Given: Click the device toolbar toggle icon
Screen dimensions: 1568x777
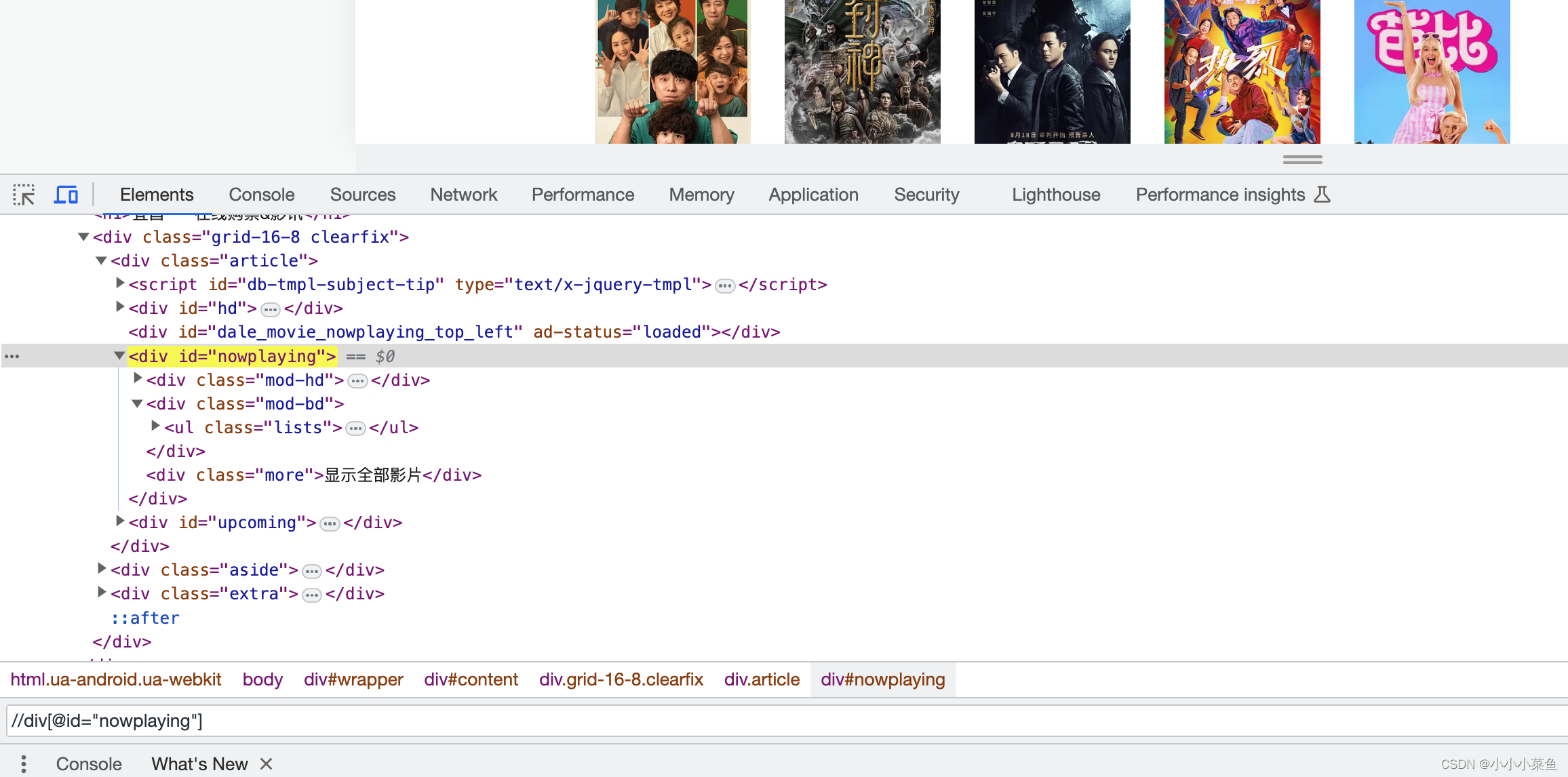Looking at the screenshot, I should point(66,194).
